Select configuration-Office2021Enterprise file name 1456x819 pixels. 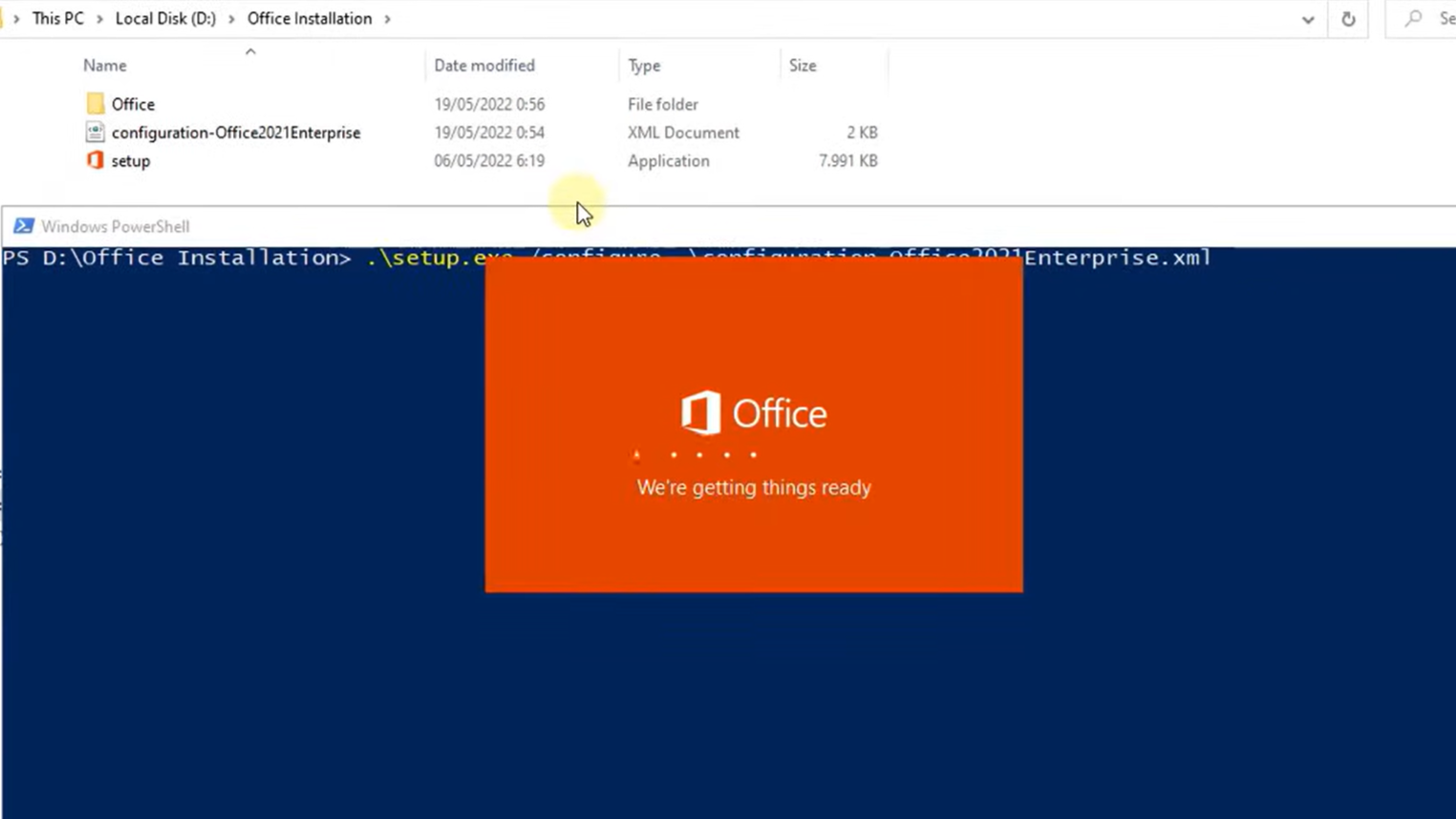[236, 133]
